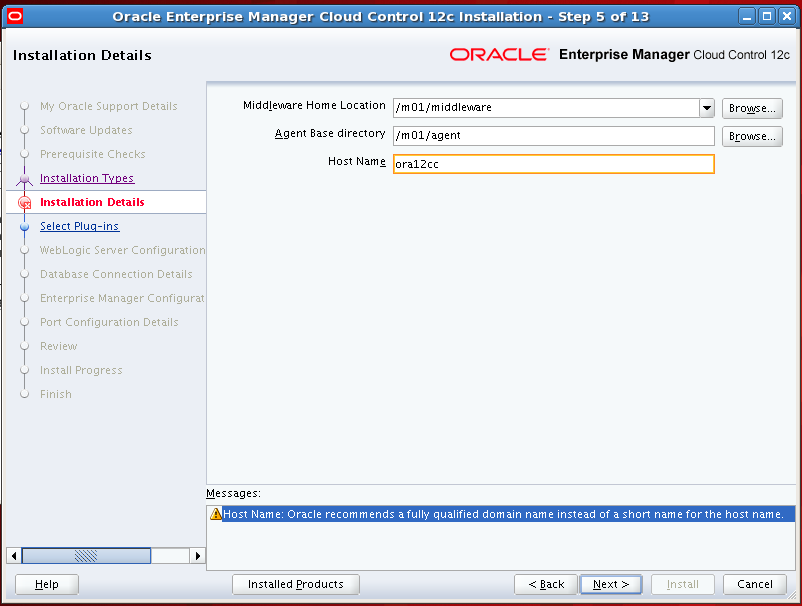This screenshot has height=606, width=802.
Task: Click the Software Updates step label
Action: point(86,130)
